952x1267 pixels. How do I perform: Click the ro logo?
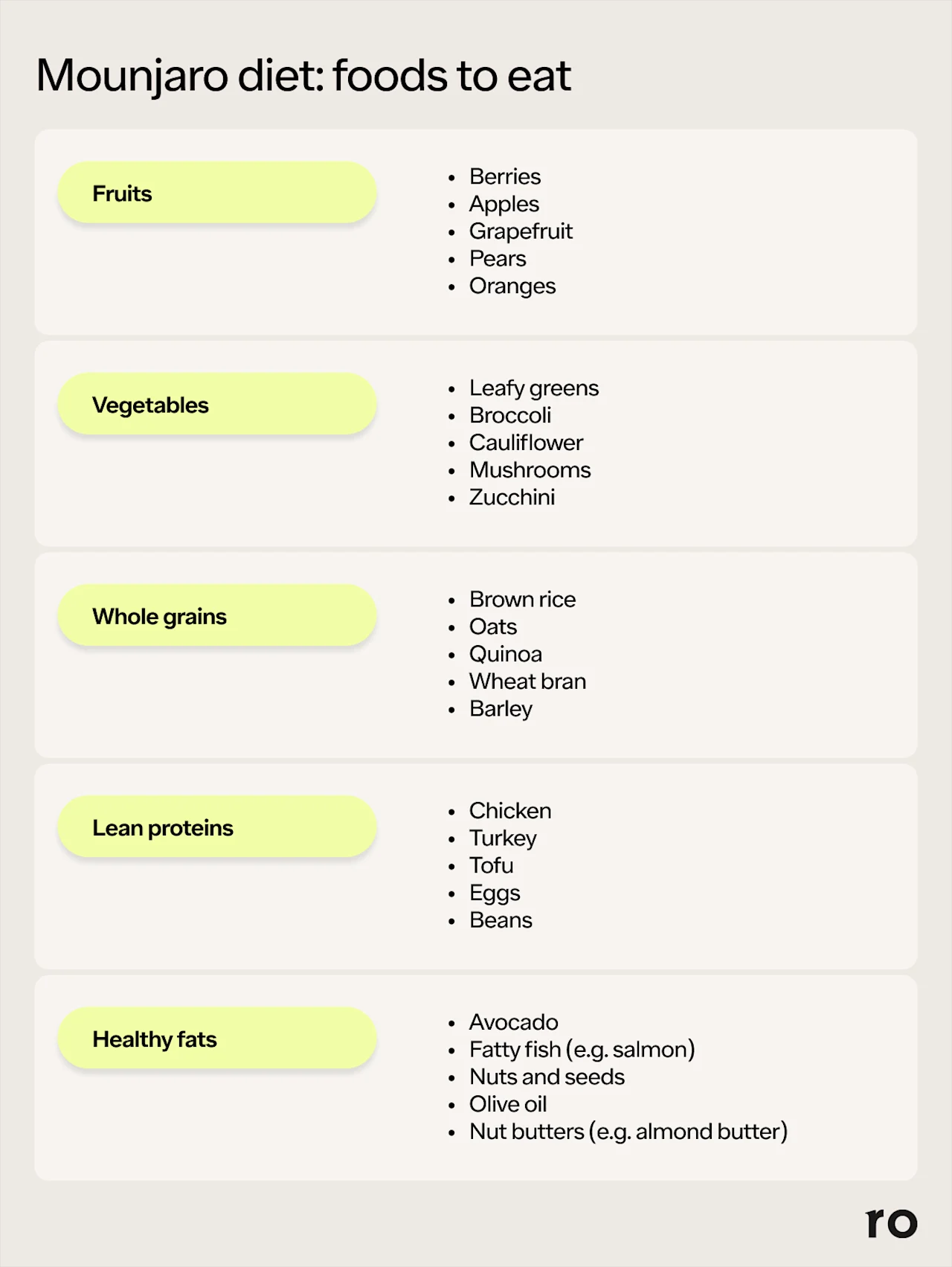point(891,1222)
